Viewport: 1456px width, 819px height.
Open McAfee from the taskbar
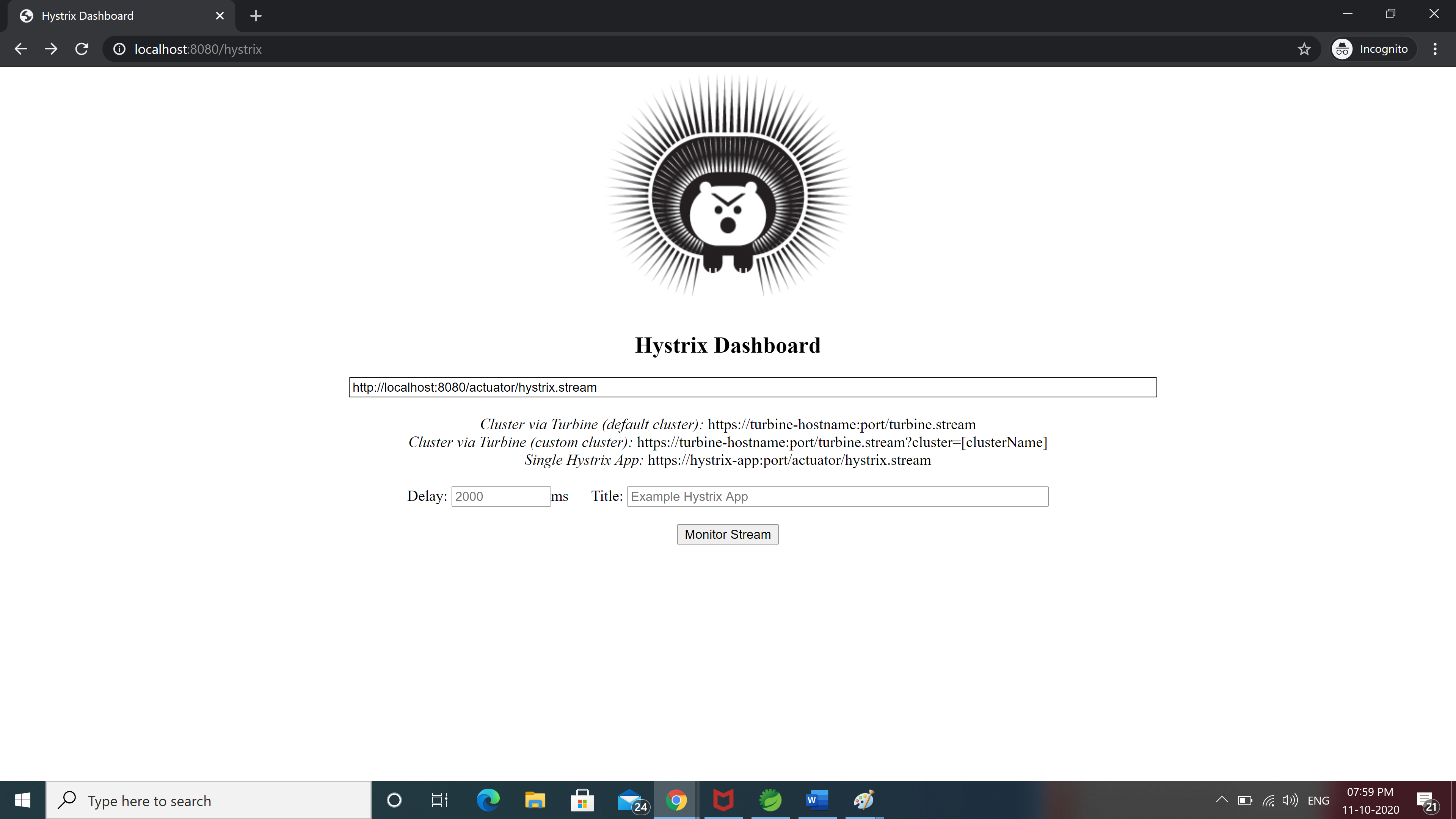click(x=723, y=800)
